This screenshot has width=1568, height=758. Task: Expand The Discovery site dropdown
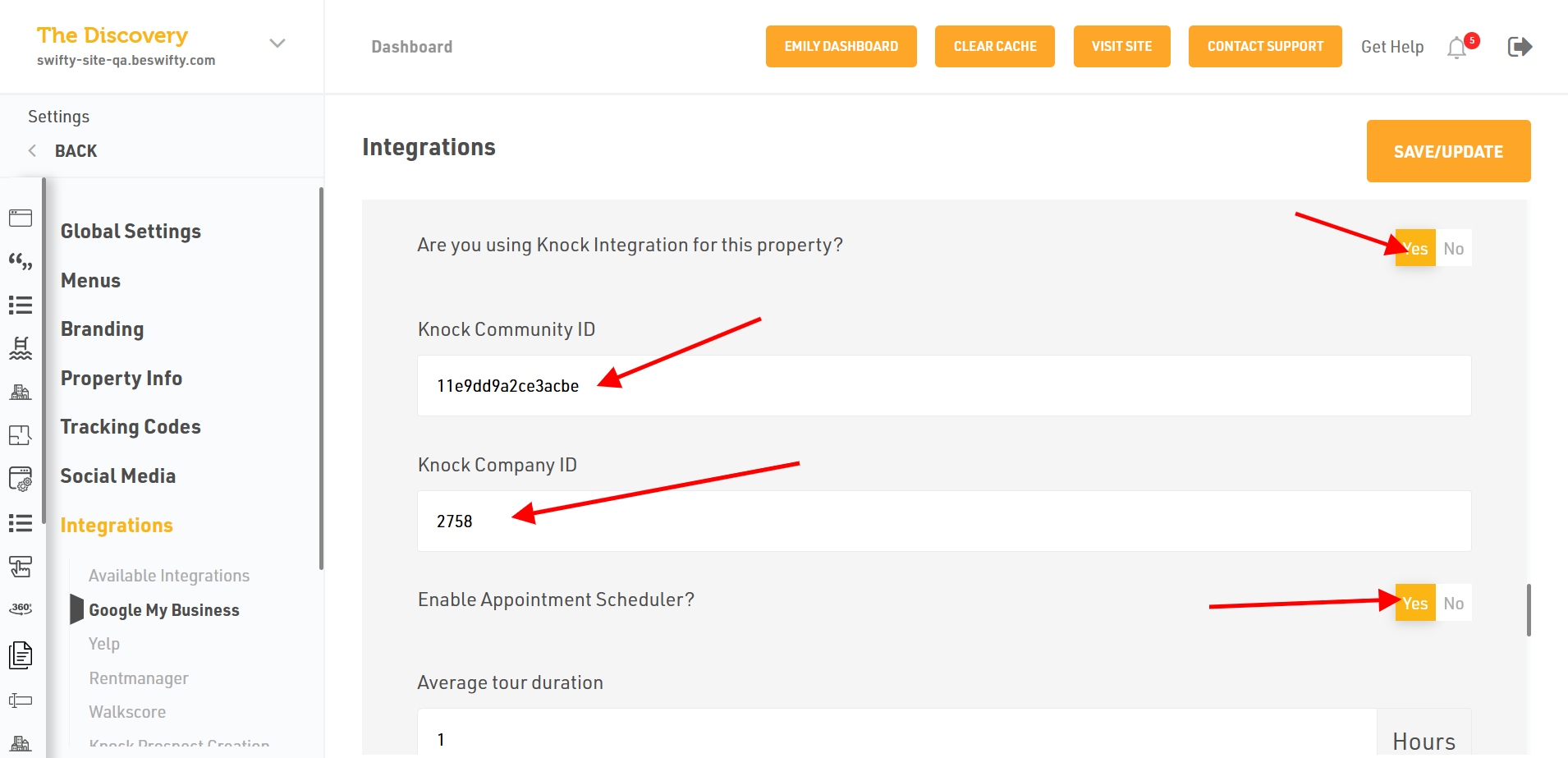point(277,44)
